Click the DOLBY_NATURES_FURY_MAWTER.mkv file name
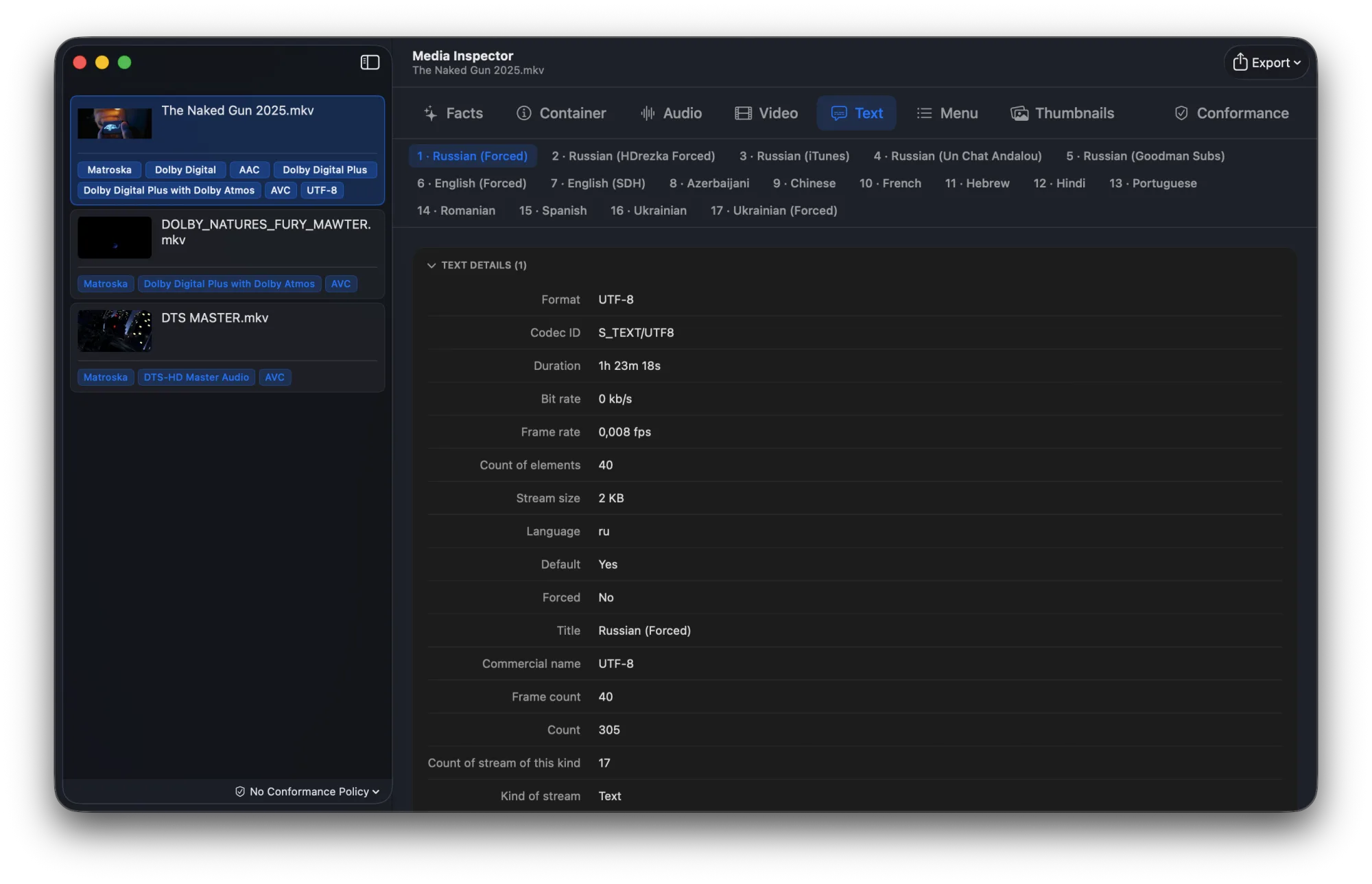Screen dimensions: 1372x884 (266, 232)
